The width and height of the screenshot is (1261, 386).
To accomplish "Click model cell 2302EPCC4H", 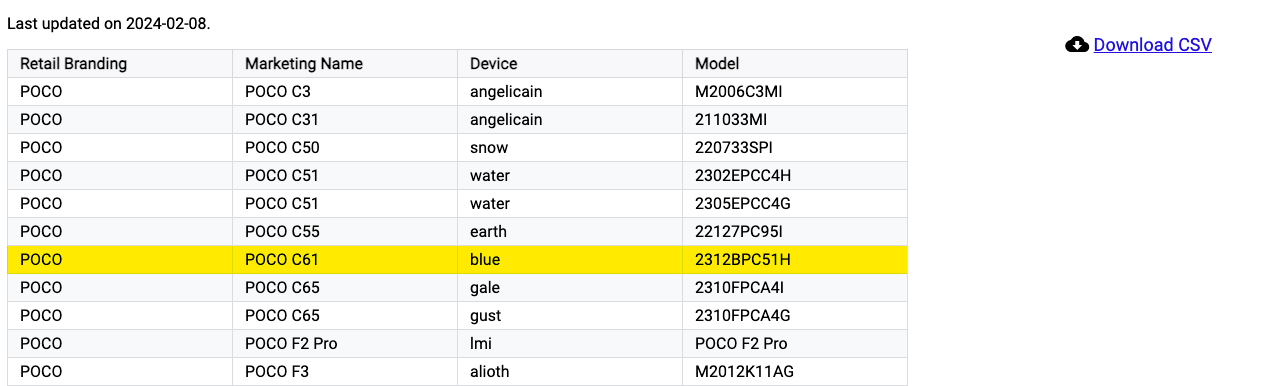I will point(795,176).
